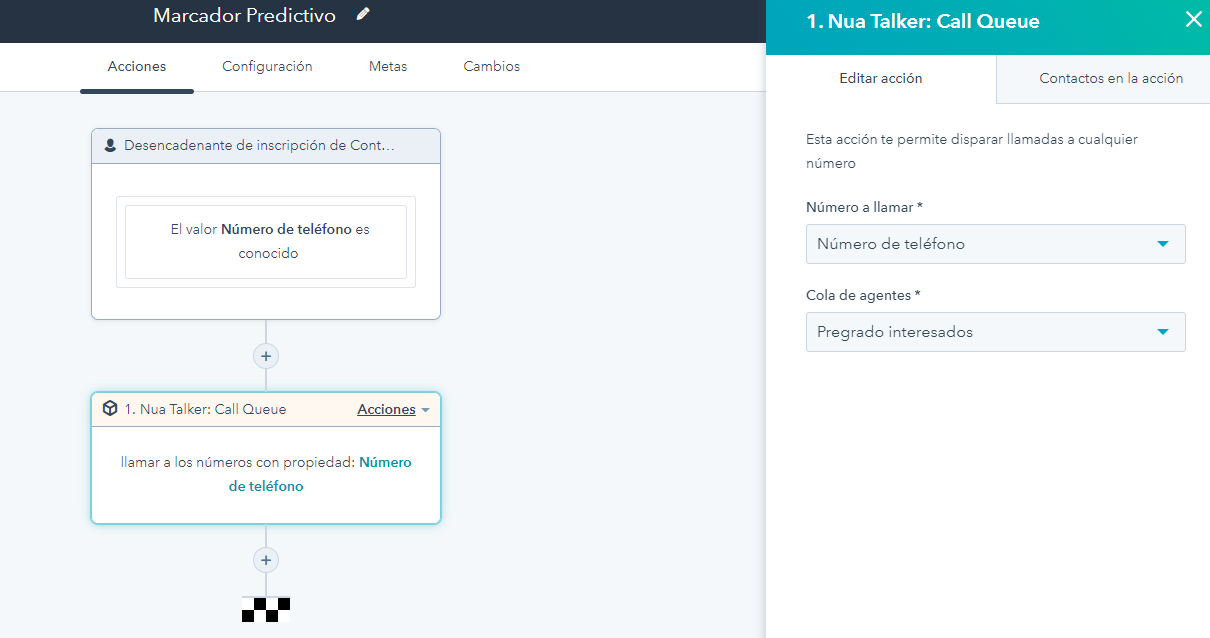1210x638 pixels.
Task: Expand the Acciones menu on the Call Queue card
Action: 393,410
